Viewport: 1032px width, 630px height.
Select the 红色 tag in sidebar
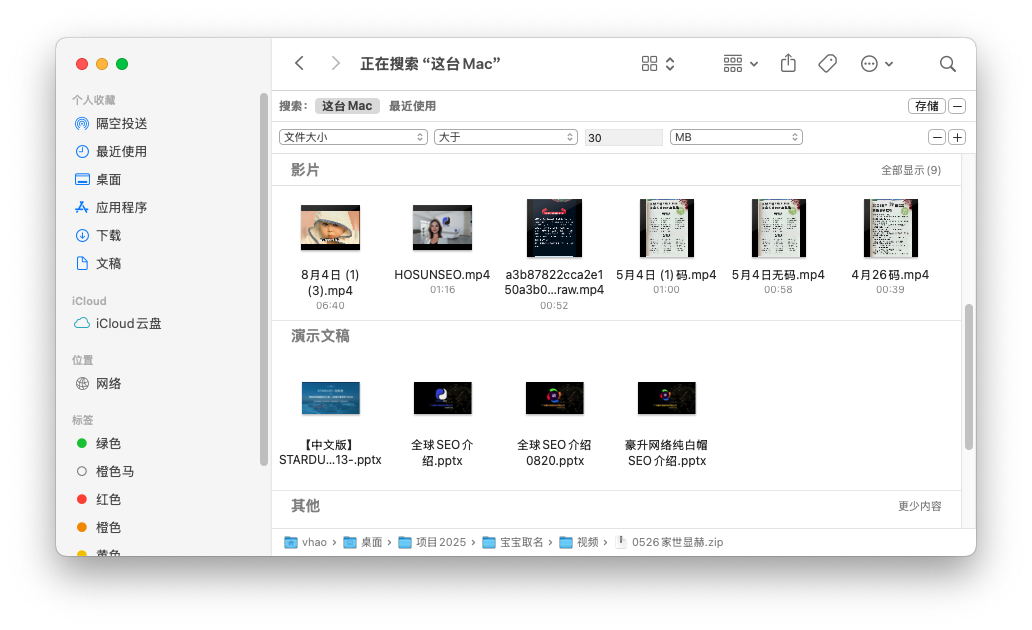(108, 500)
